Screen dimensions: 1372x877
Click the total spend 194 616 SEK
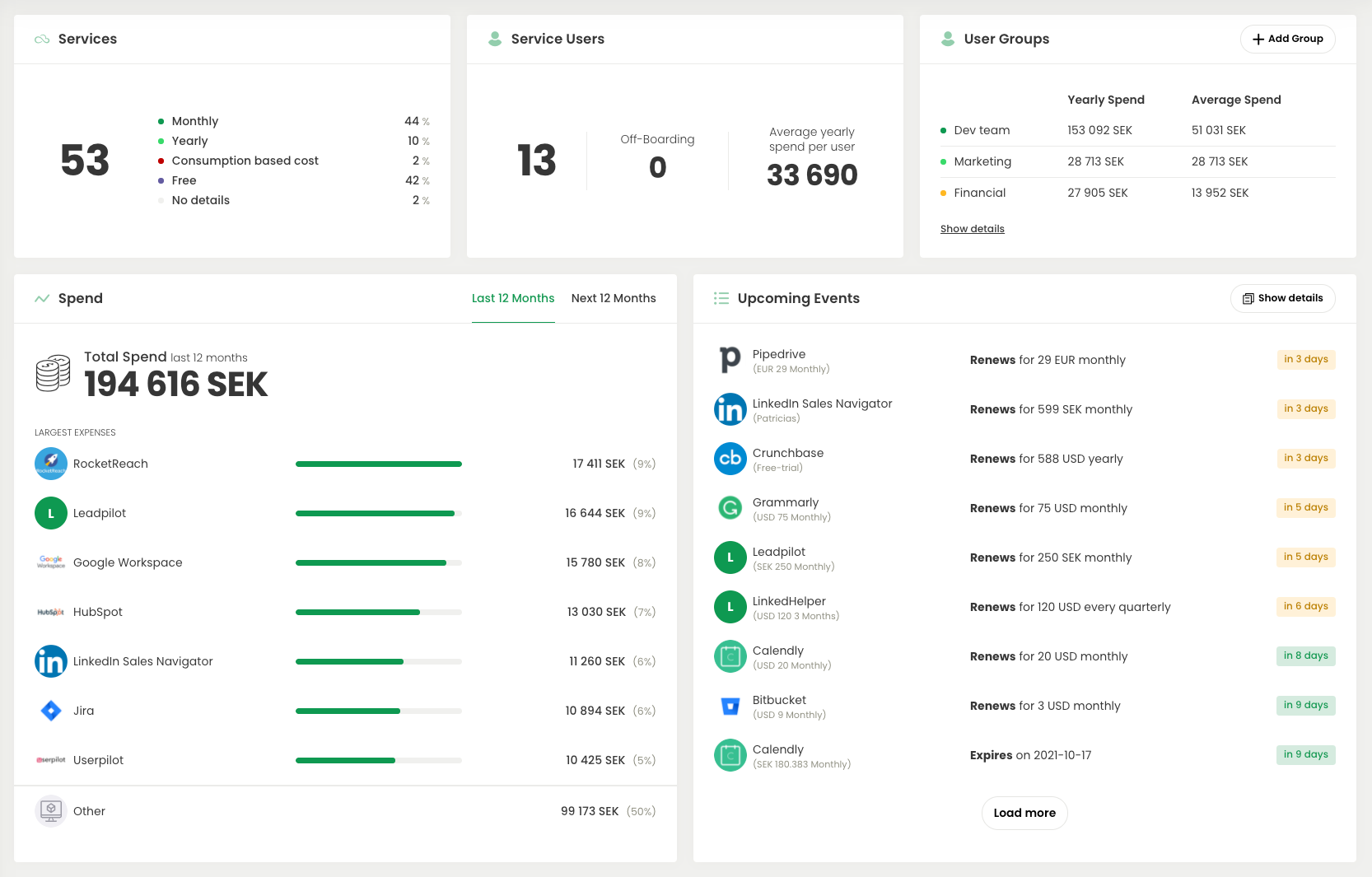point(176,385)
